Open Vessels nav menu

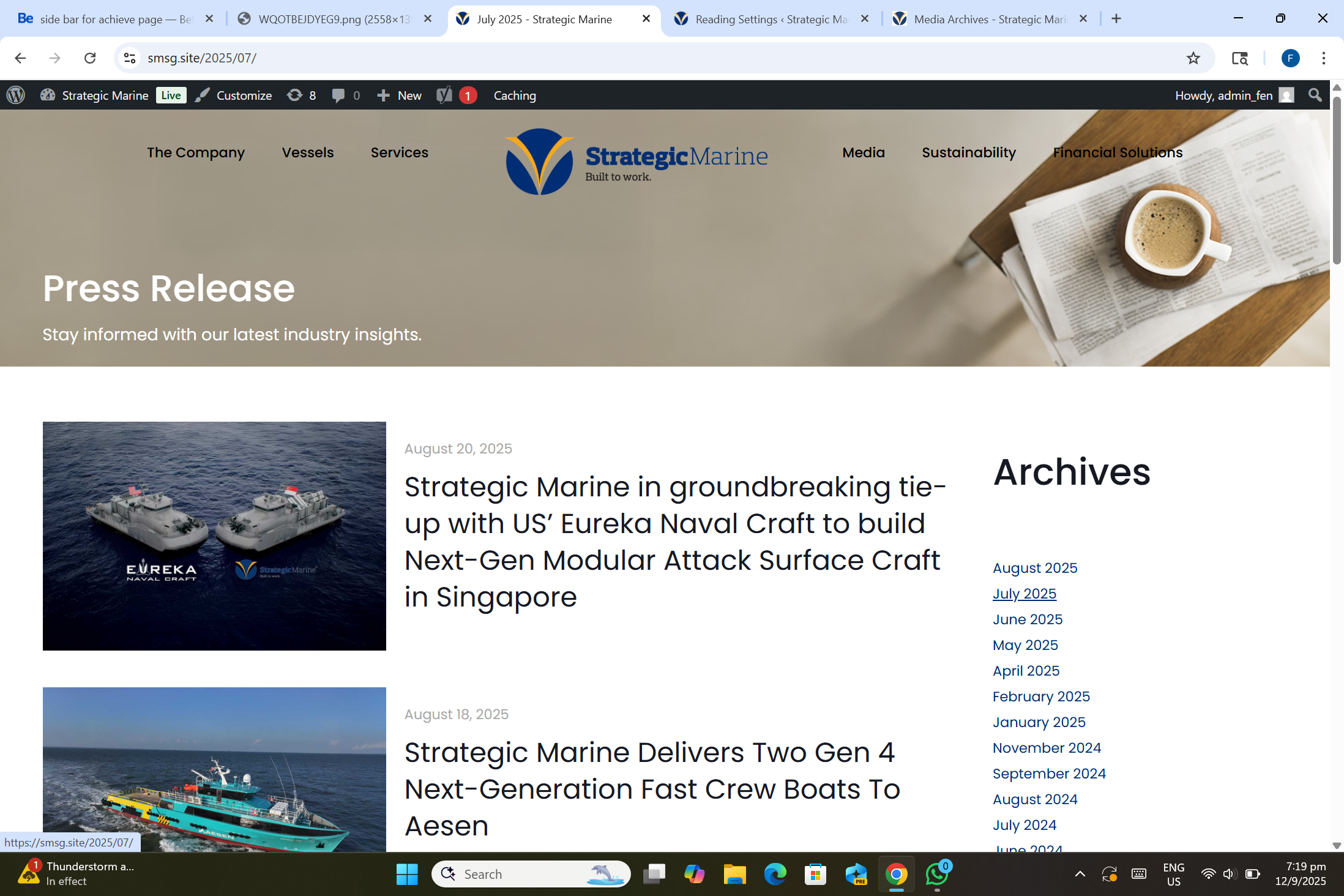click(308, 152)
